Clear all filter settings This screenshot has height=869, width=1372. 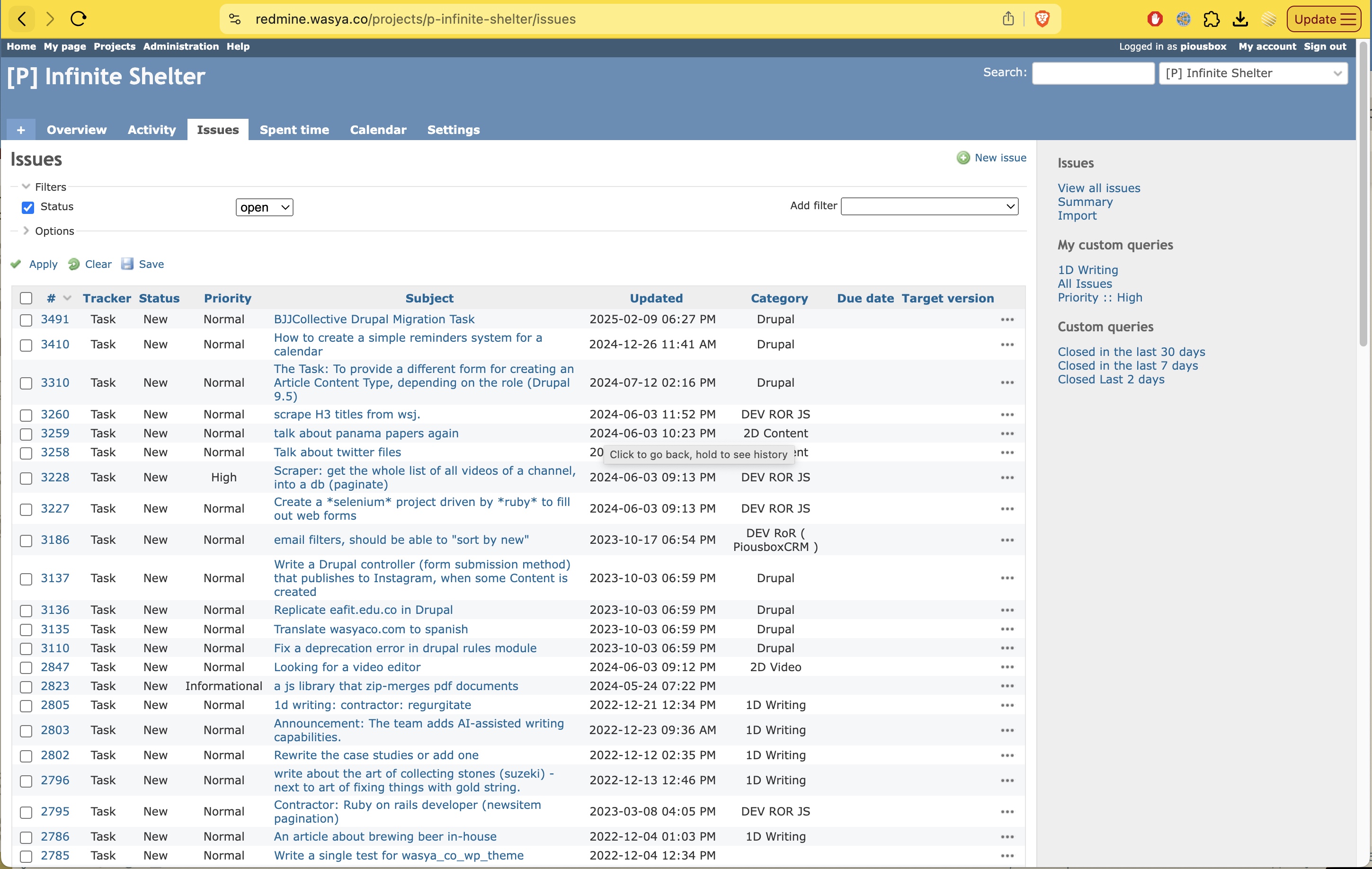[98, 264]
